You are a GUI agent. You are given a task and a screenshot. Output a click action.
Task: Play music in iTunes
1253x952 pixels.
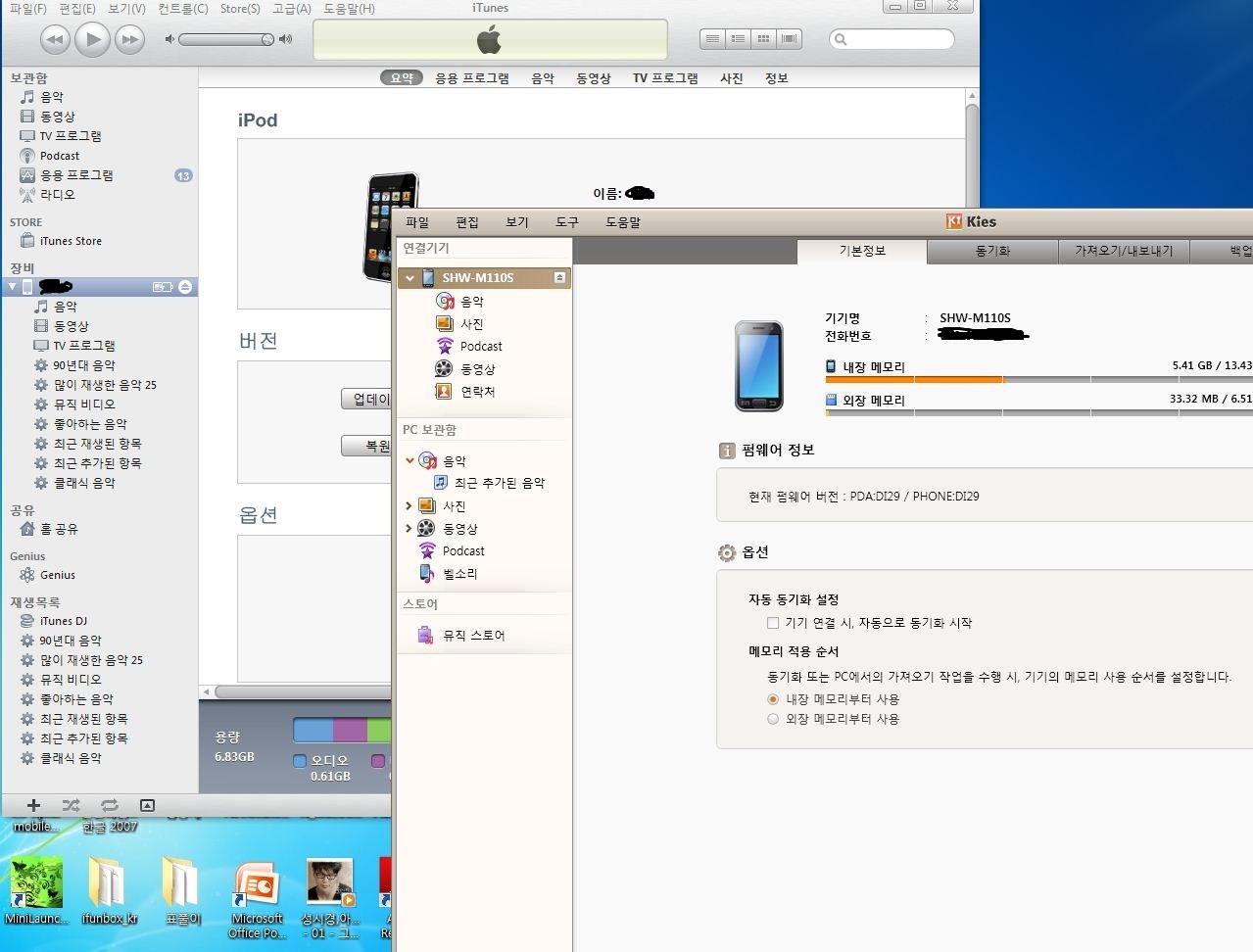click(92, 39)
